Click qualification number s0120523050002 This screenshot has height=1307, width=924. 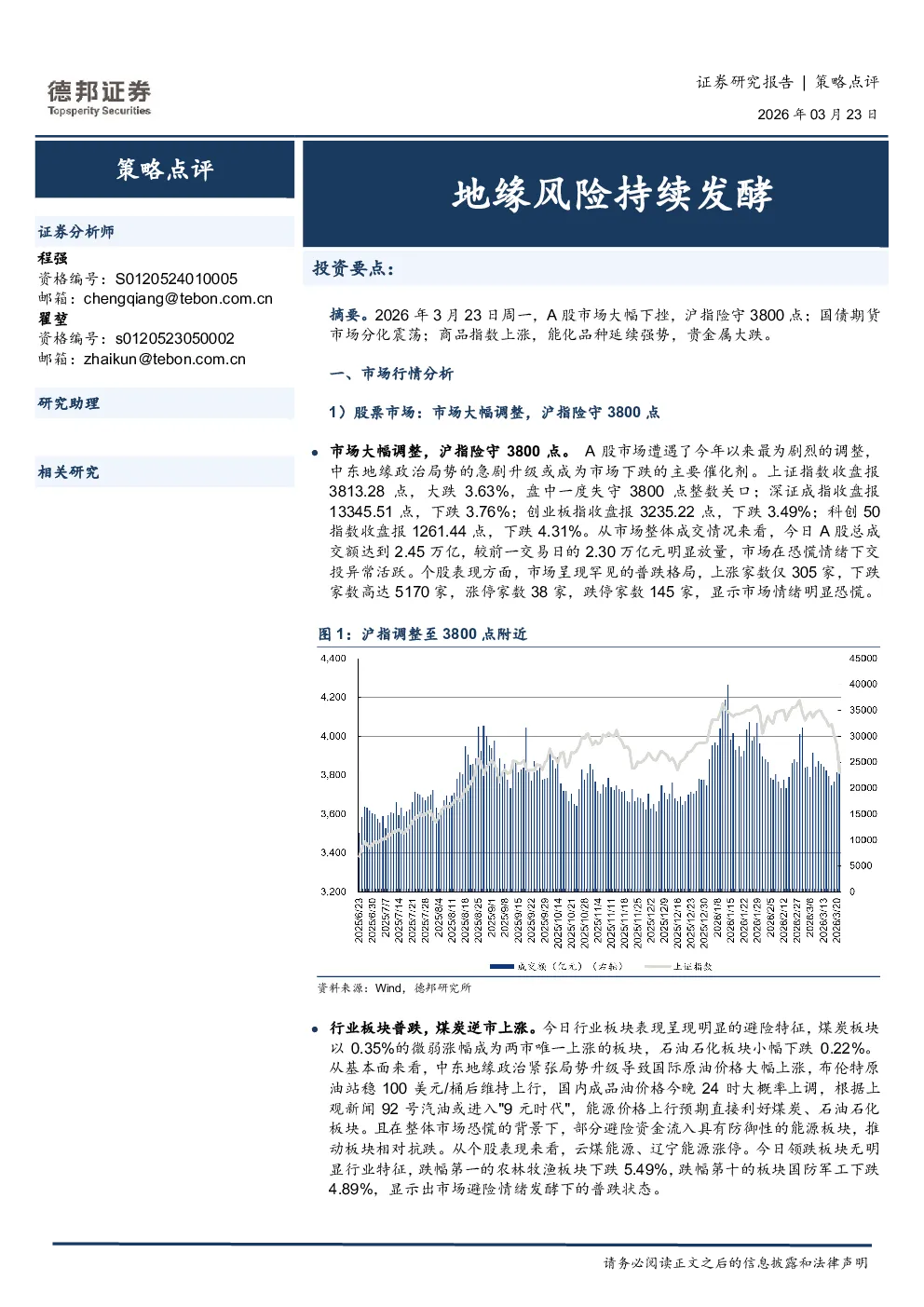coord(174,338)
